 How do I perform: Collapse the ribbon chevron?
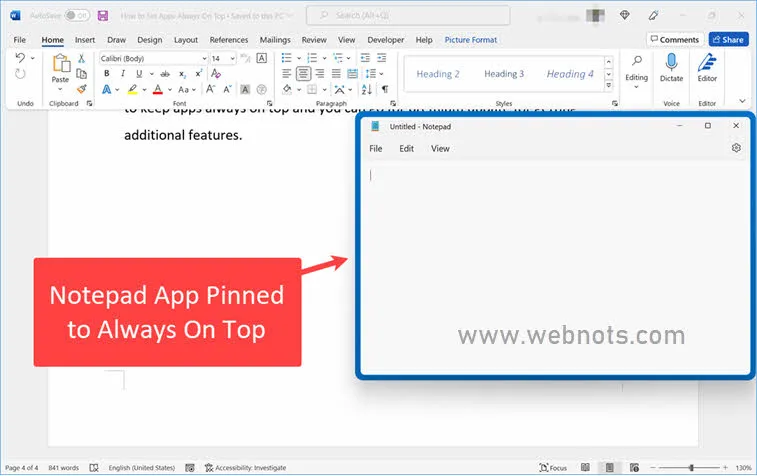click(743, 101)
